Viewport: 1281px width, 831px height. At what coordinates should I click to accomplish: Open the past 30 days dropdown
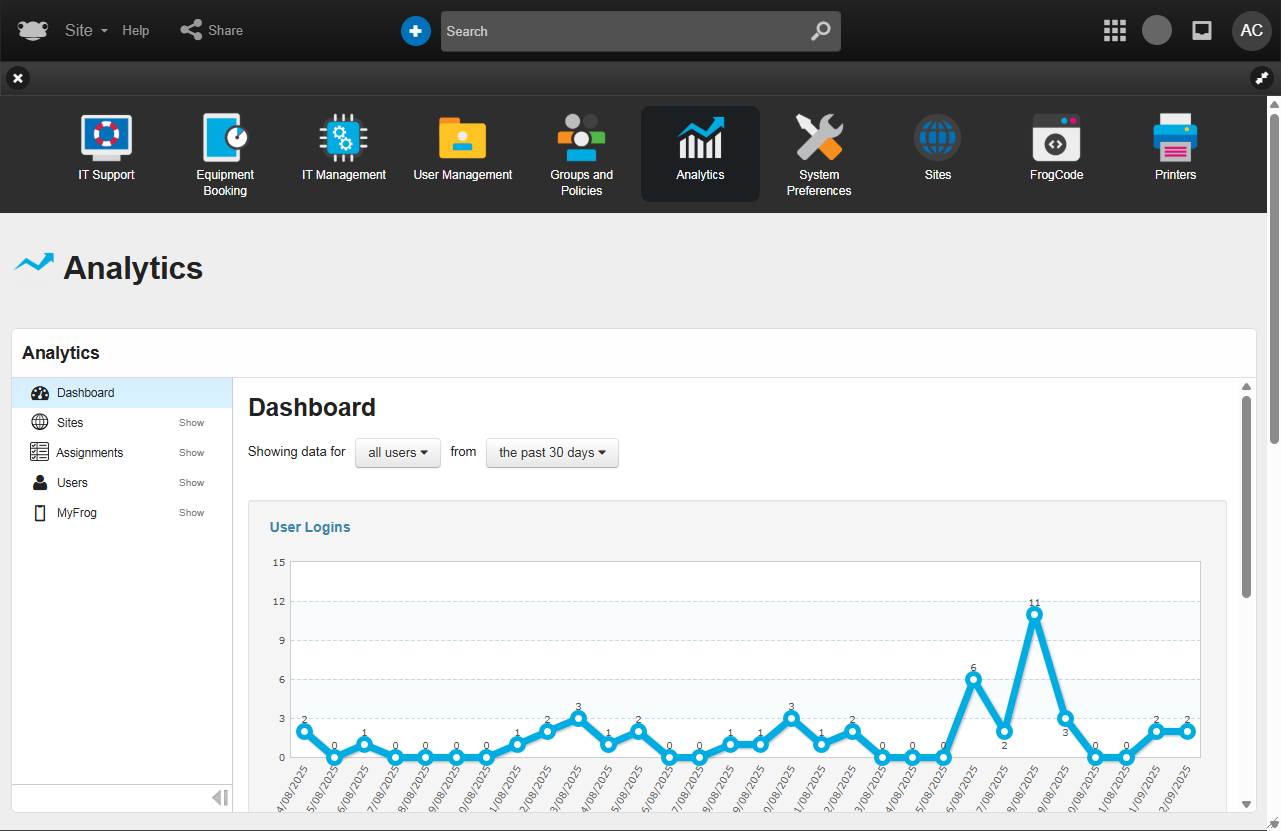pos(552,453)
